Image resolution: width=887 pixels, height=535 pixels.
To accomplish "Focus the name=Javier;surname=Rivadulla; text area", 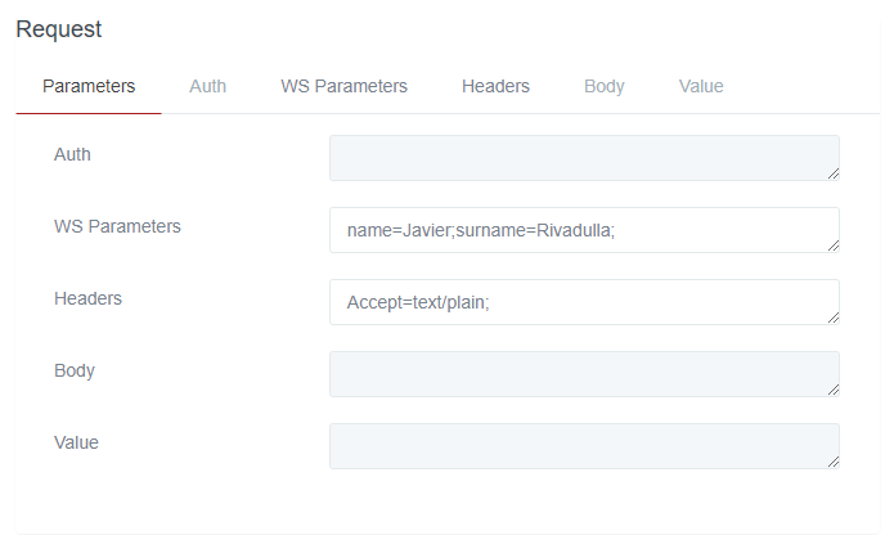I will 583,230.
